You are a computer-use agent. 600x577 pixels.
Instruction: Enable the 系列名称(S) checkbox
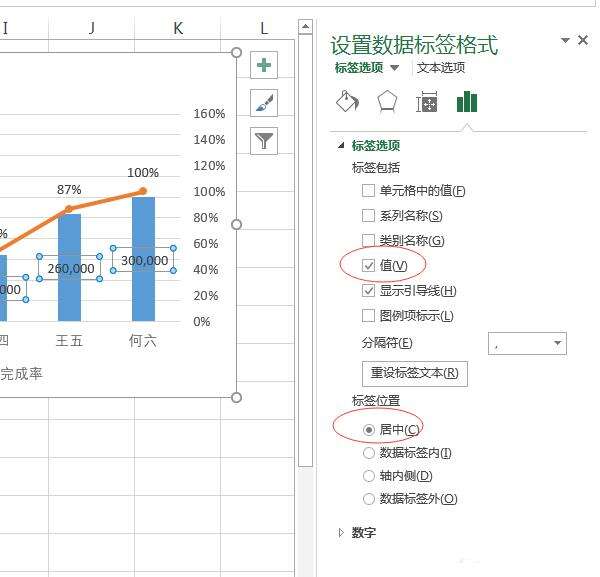368,215
